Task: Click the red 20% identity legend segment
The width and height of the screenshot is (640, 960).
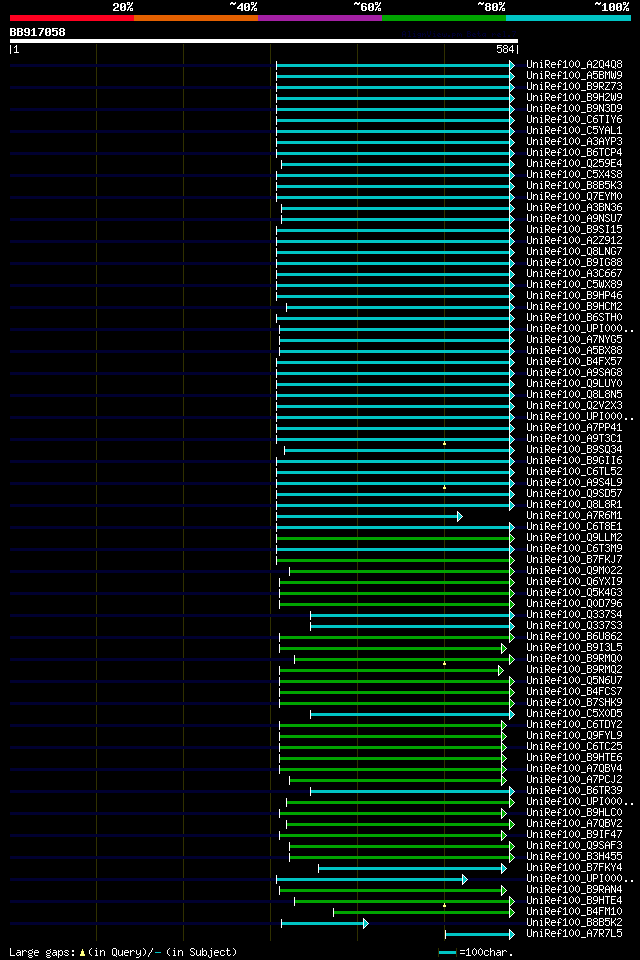Action: coord(72,18)
